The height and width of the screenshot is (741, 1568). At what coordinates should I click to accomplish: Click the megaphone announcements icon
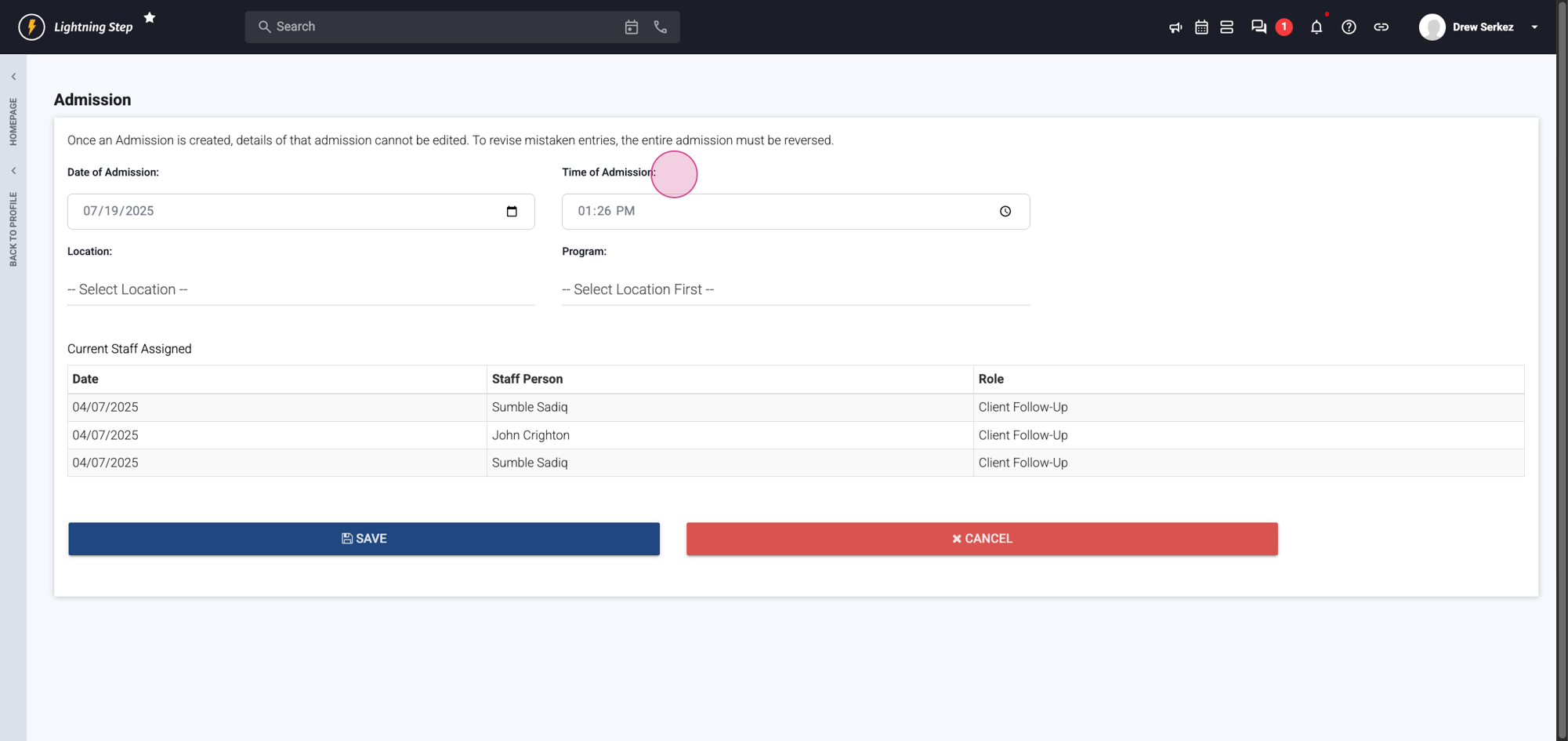pos(1175,27)
